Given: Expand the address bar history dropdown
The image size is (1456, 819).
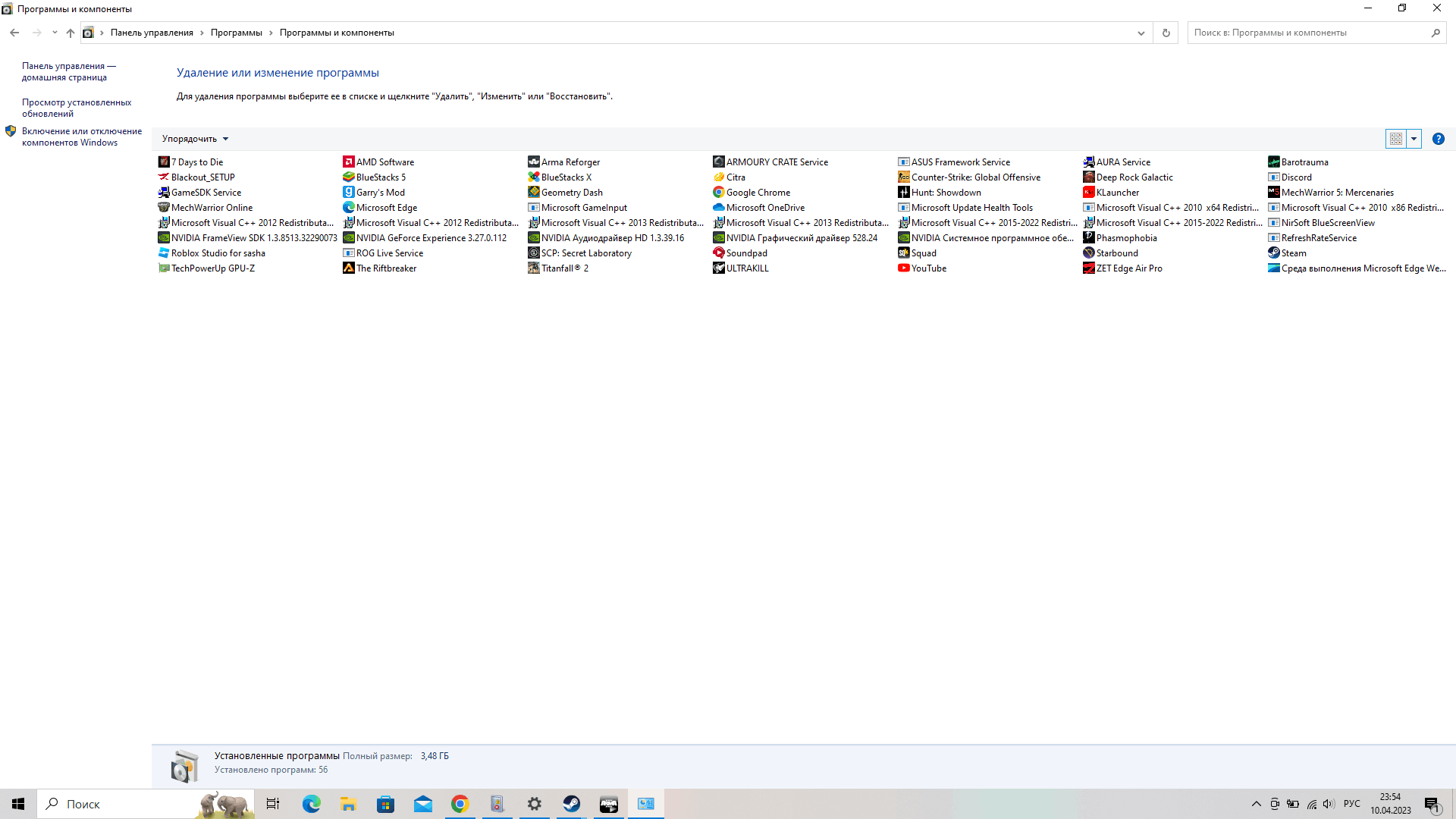Looking at the screenshot, I should click(1141, 33).
